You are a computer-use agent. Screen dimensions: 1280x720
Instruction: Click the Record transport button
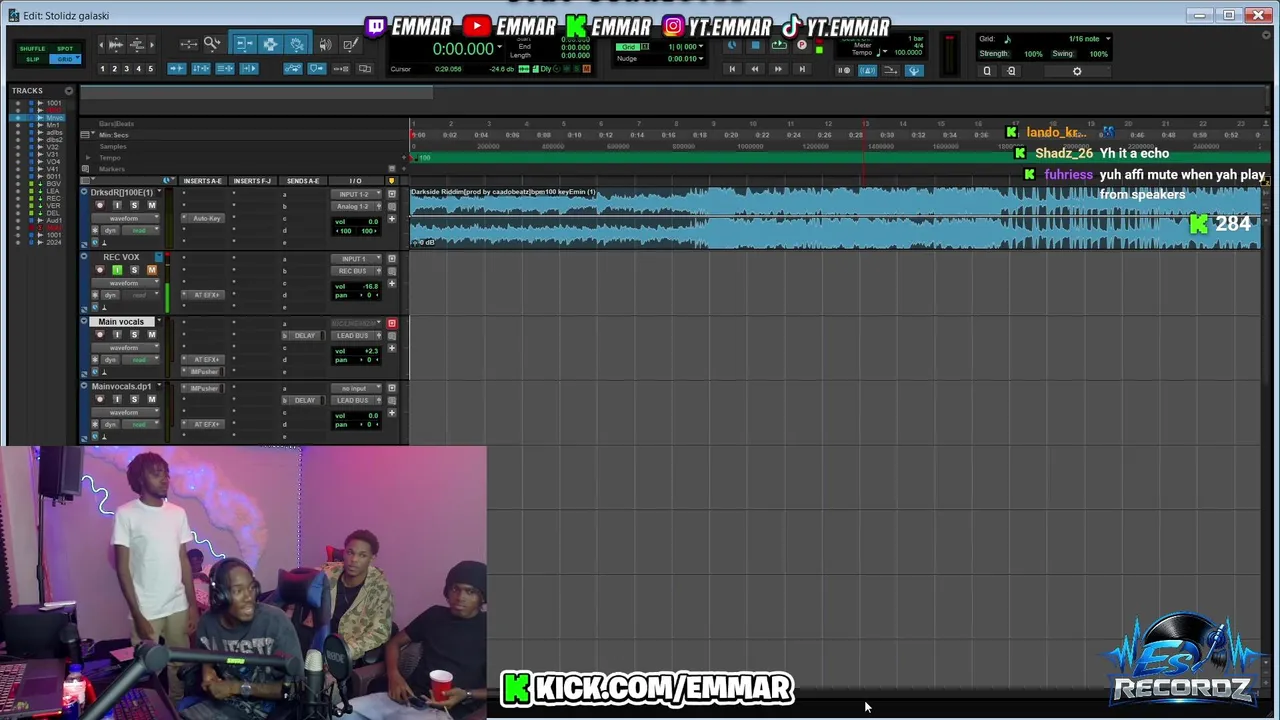801,45
